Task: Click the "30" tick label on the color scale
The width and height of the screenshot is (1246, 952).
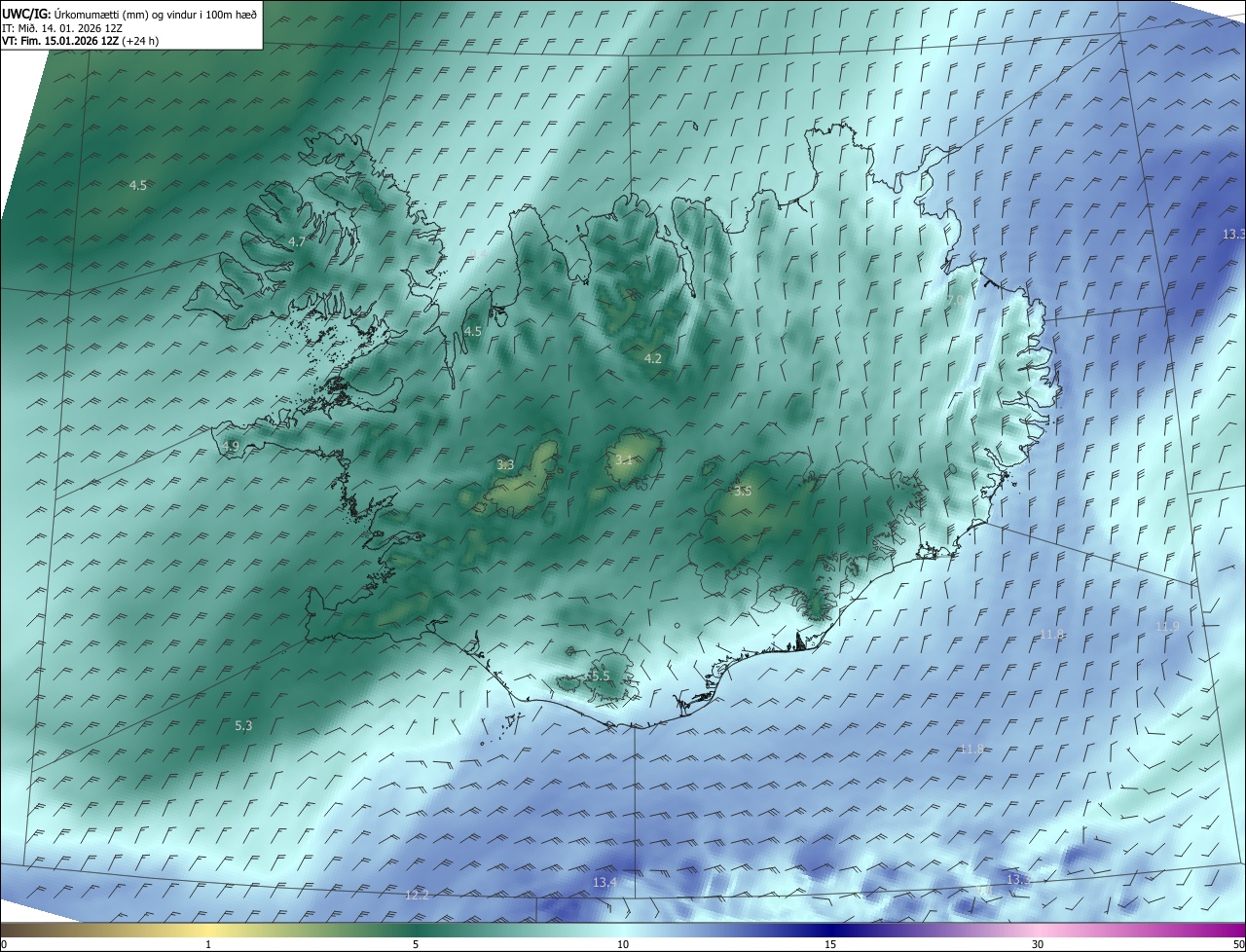Action: [1038, 944]
